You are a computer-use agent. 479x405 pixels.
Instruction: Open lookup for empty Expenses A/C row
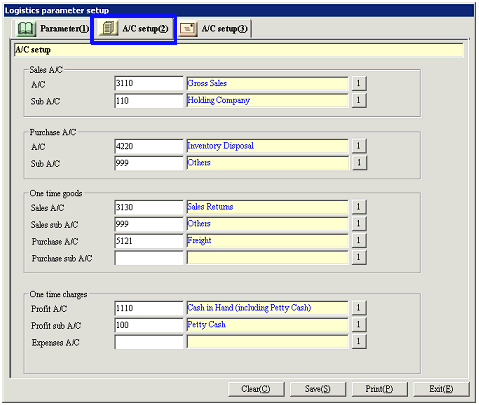[359, 342]
